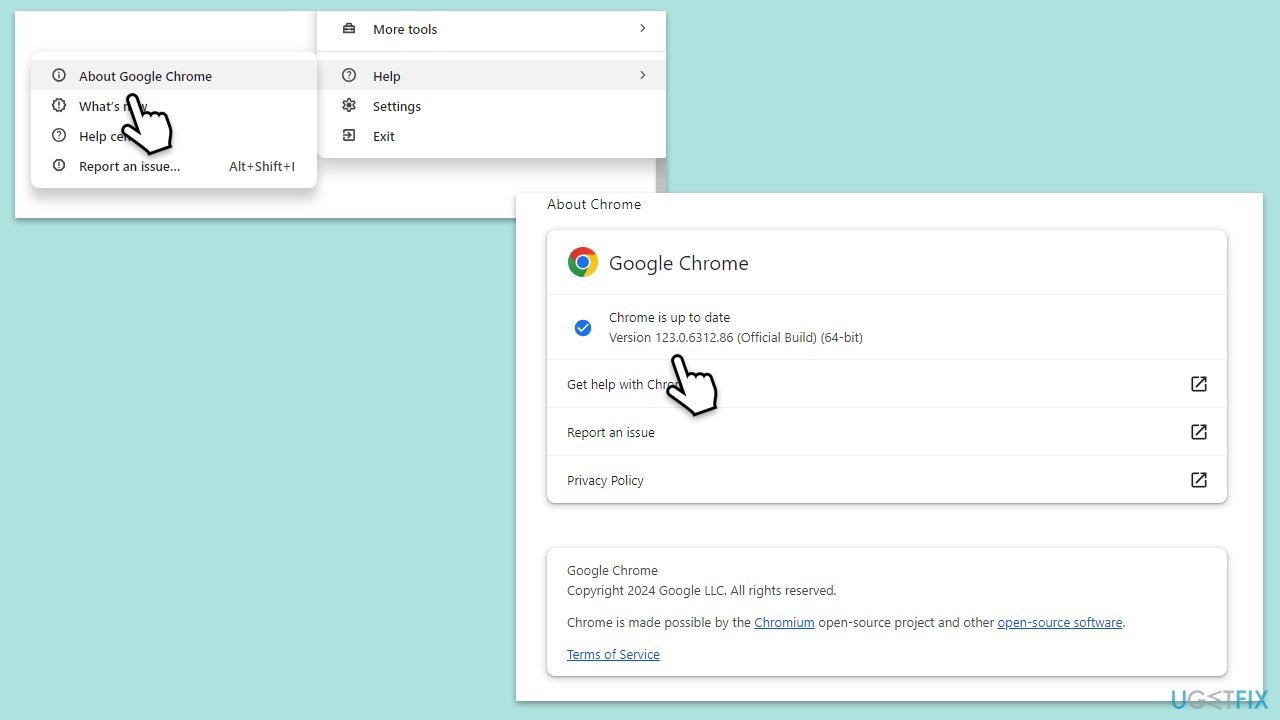Screen dimensions: 1280x720
Task: Click the More tools toolbox icon
Action: click(x=349, y=29)
